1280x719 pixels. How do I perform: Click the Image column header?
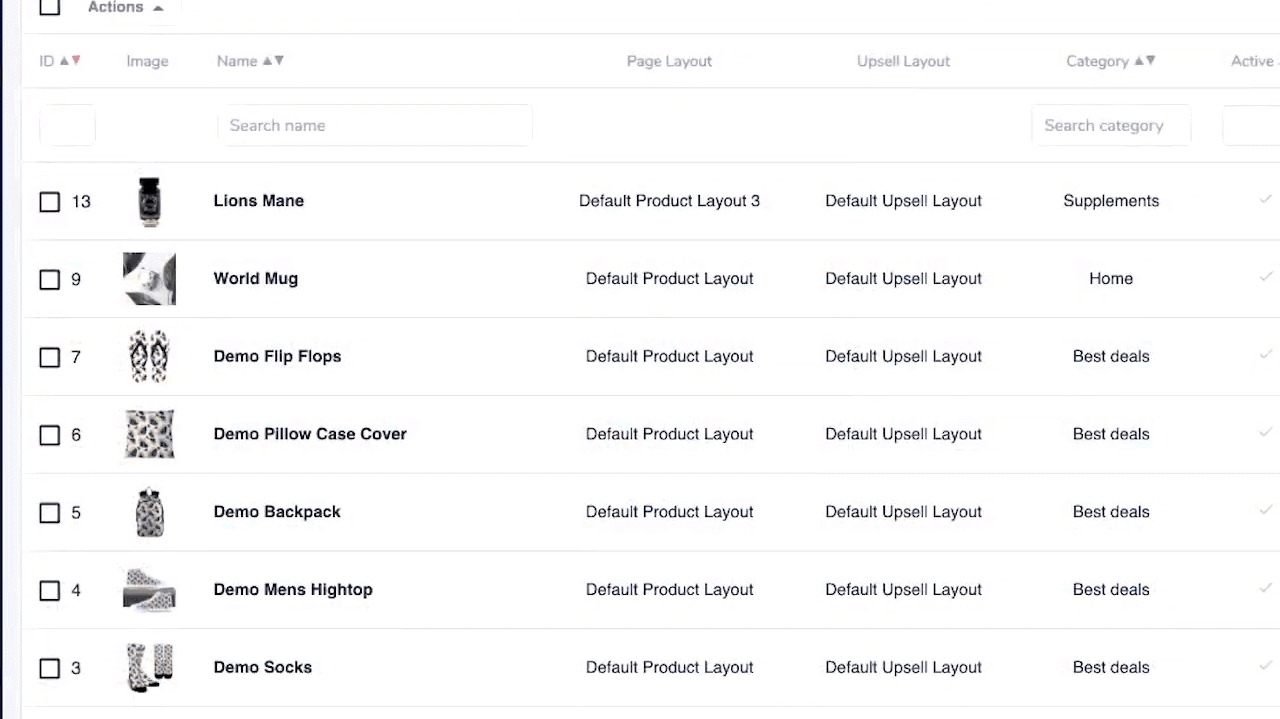coord(147,61)
